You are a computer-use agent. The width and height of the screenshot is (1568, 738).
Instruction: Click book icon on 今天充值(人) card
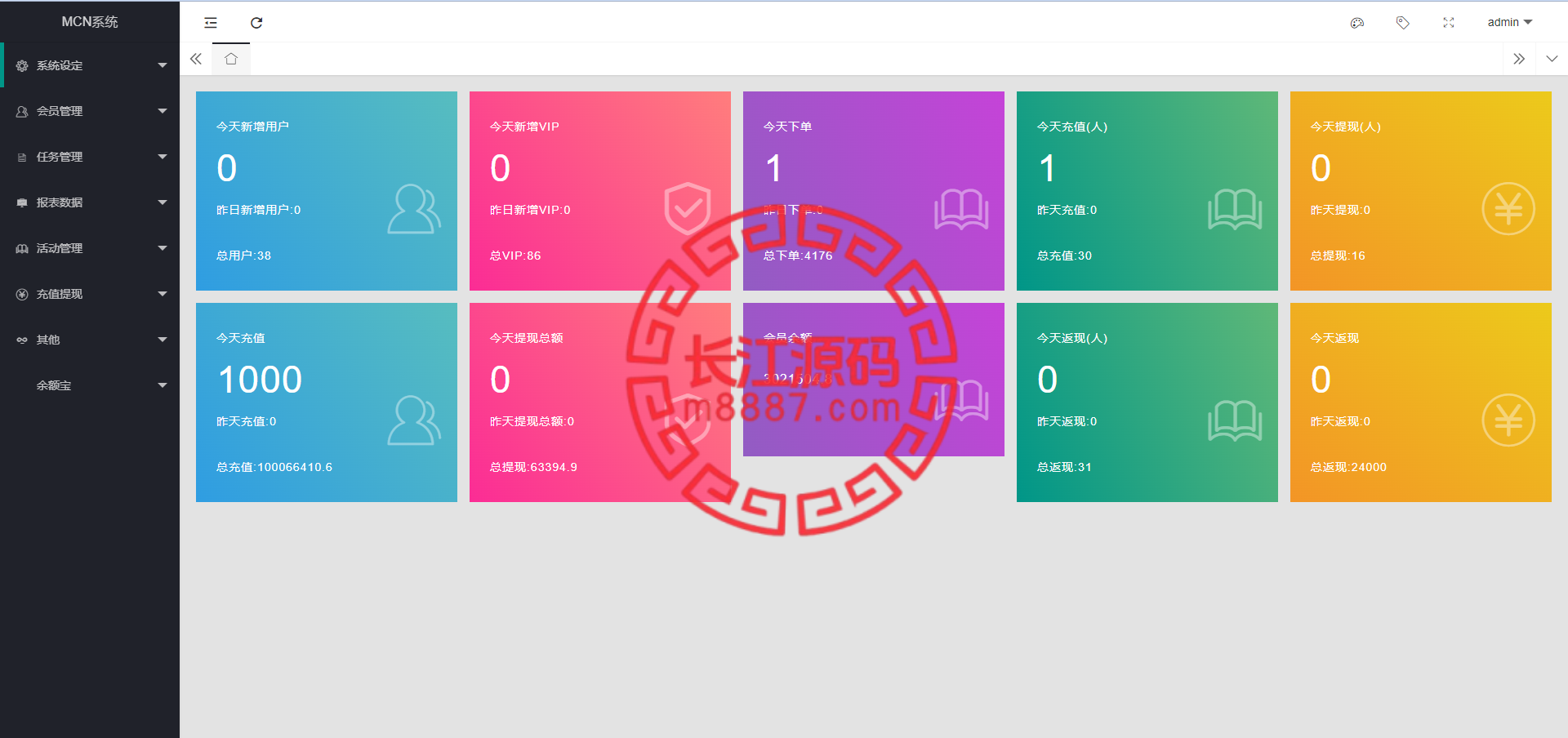point(1235,209)
